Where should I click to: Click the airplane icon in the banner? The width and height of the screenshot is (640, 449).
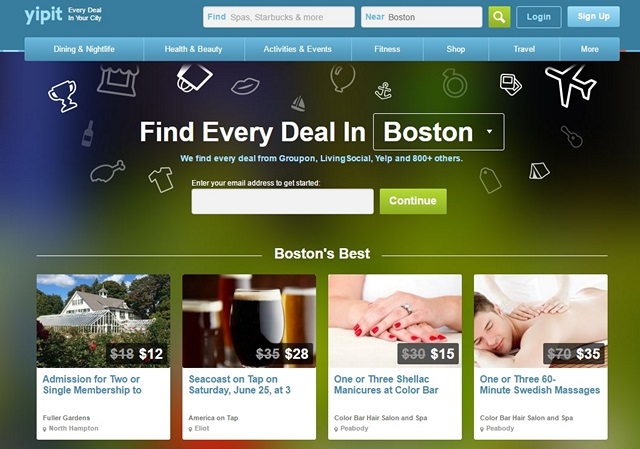point(570,86)
